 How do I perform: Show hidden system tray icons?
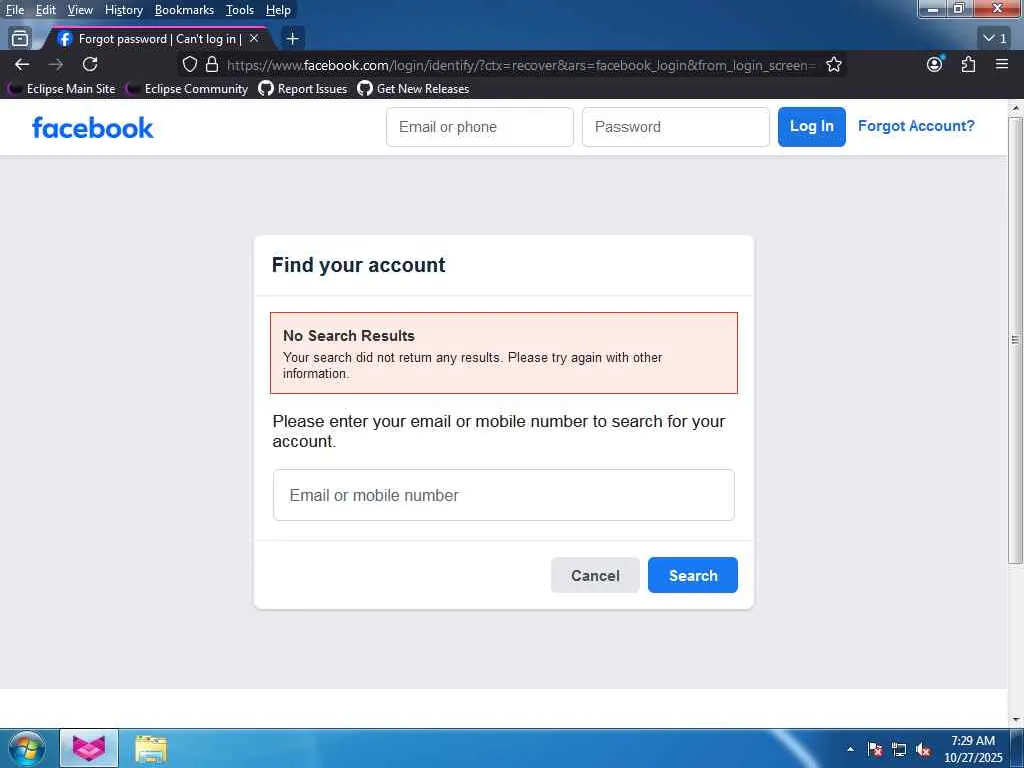click(x=850, y=749)
